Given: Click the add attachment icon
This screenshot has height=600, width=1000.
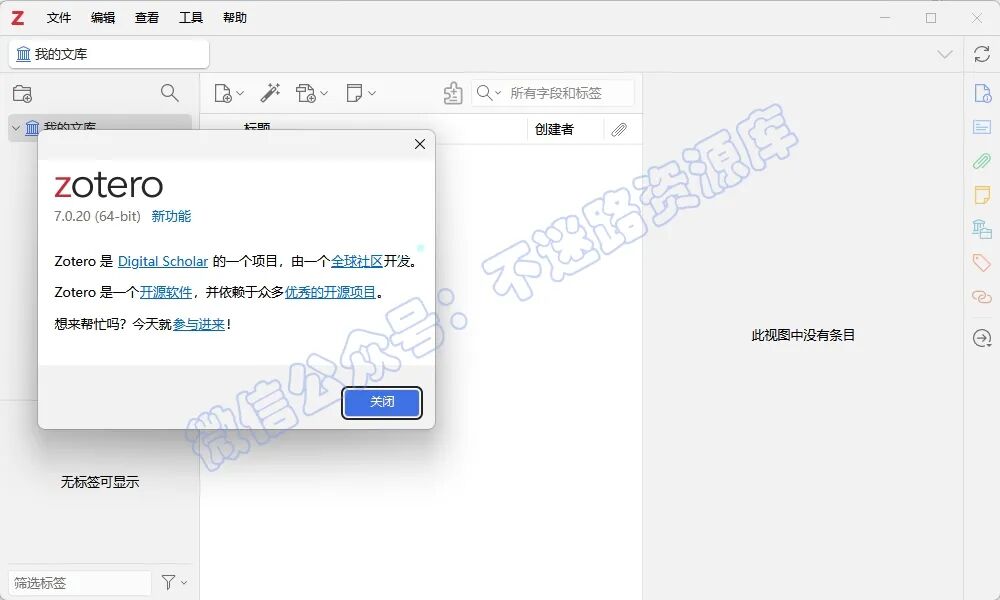Looking at the screenshot, I should [306, 93].
